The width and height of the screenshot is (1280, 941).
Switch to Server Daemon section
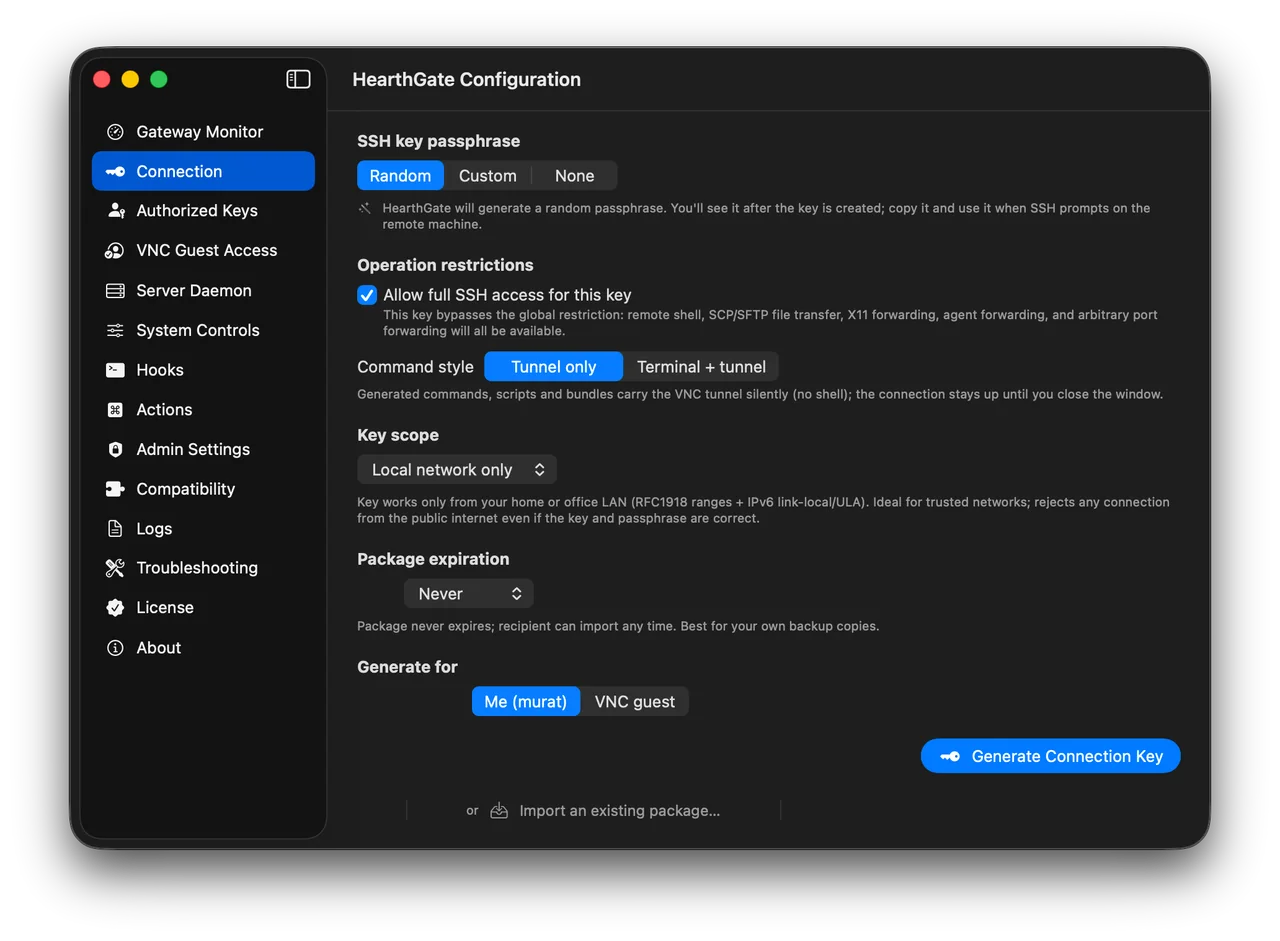[203, 291]
